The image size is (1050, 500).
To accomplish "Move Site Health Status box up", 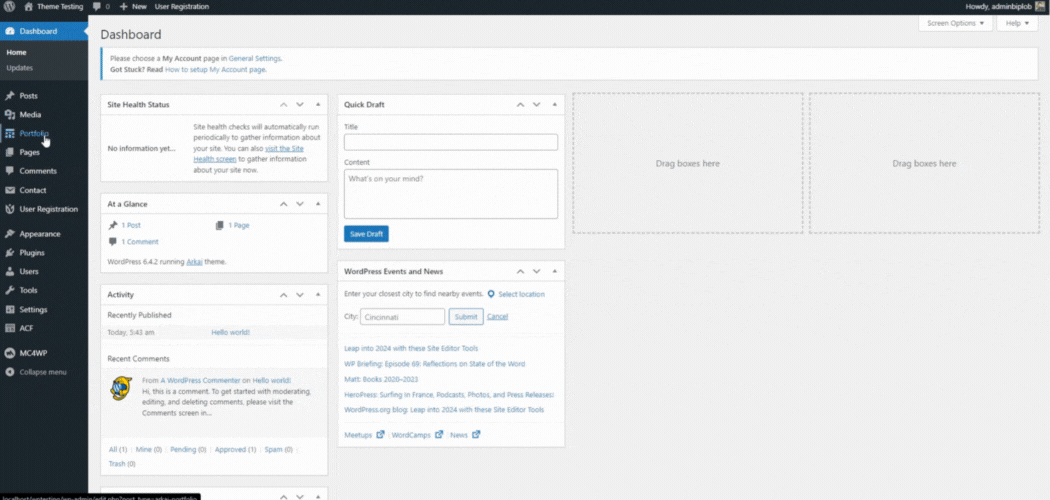I will click(x=283, y=104).
